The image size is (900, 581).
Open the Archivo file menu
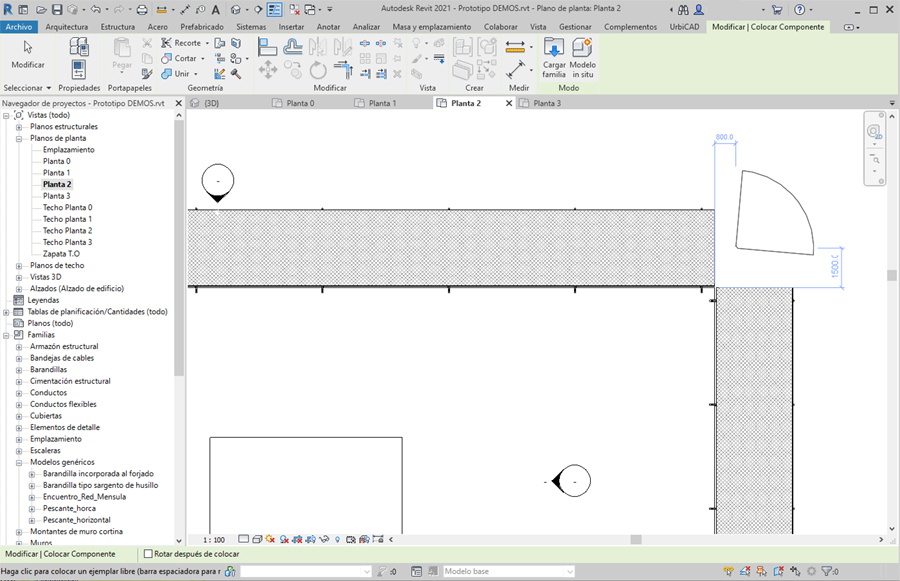(18, 27)
